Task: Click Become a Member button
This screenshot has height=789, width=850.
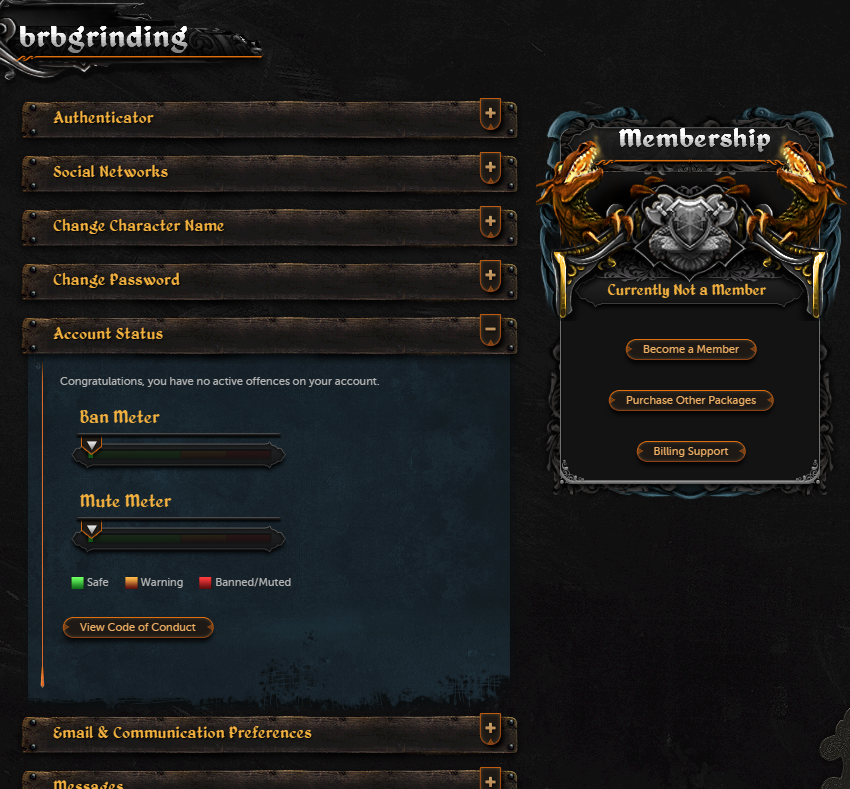Action: click(x=691, y=349)
